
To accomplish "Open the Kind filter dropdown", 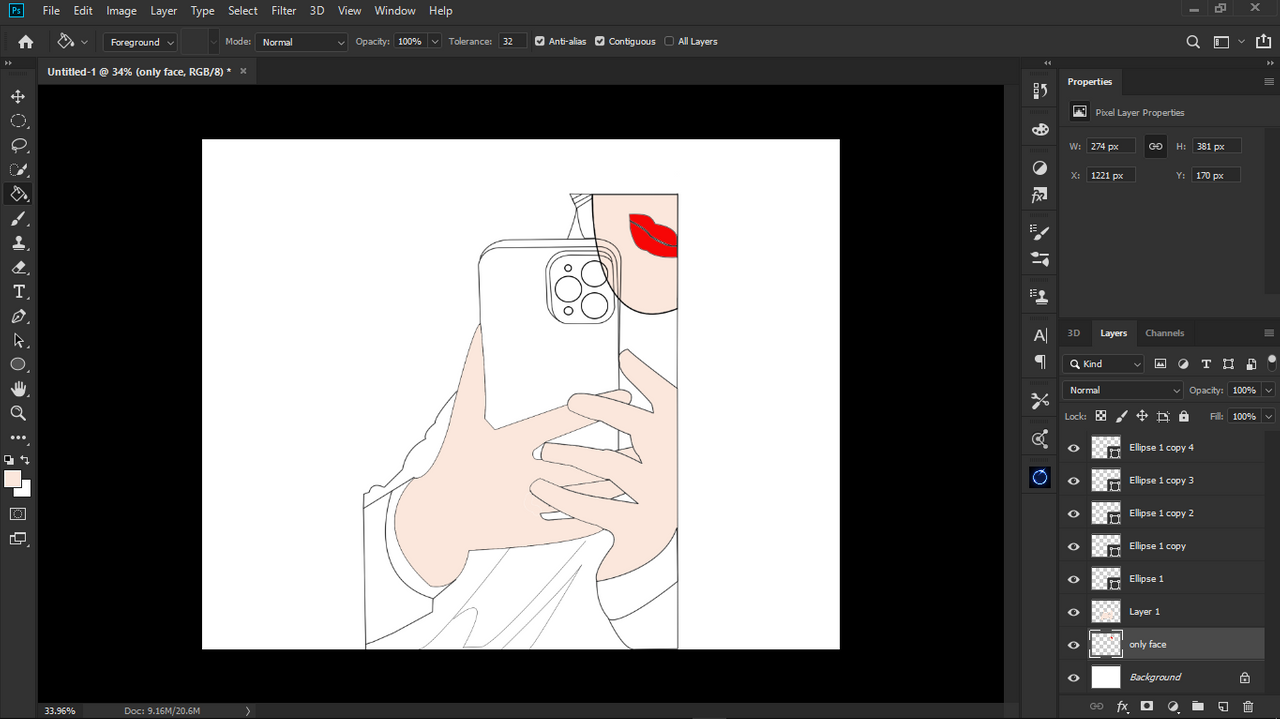I will click(1104, 364).
